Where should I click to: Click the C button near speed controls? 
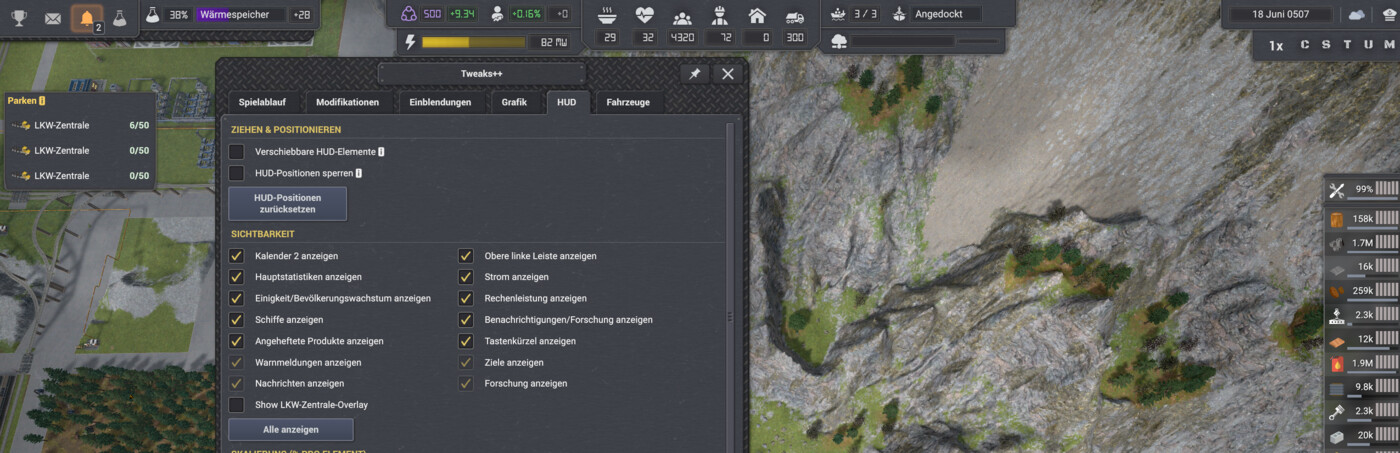[x=1304, y=45]
